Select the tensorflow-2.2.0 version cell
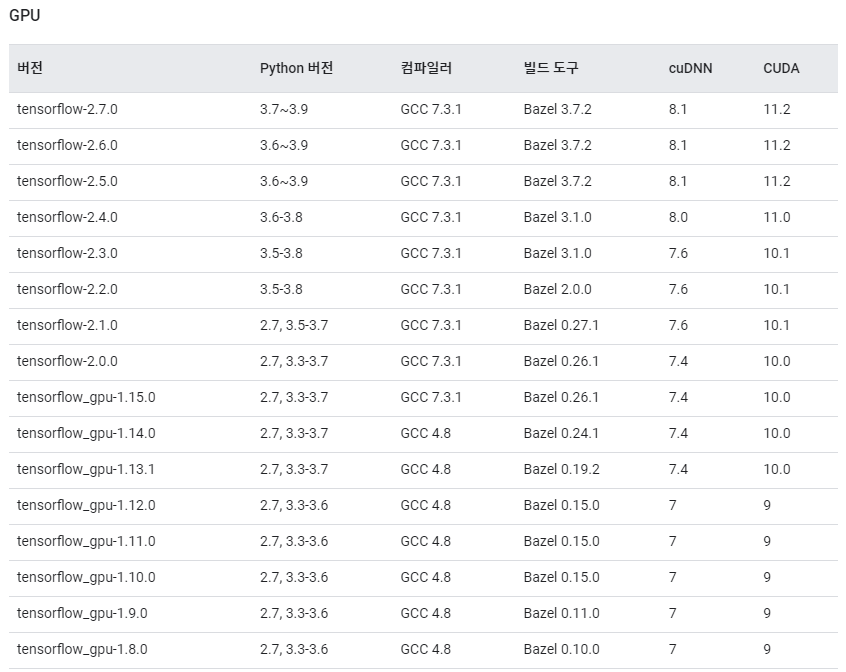Viewport: 846px width, 672px height. pyautogui.click(x=67, y=290)
